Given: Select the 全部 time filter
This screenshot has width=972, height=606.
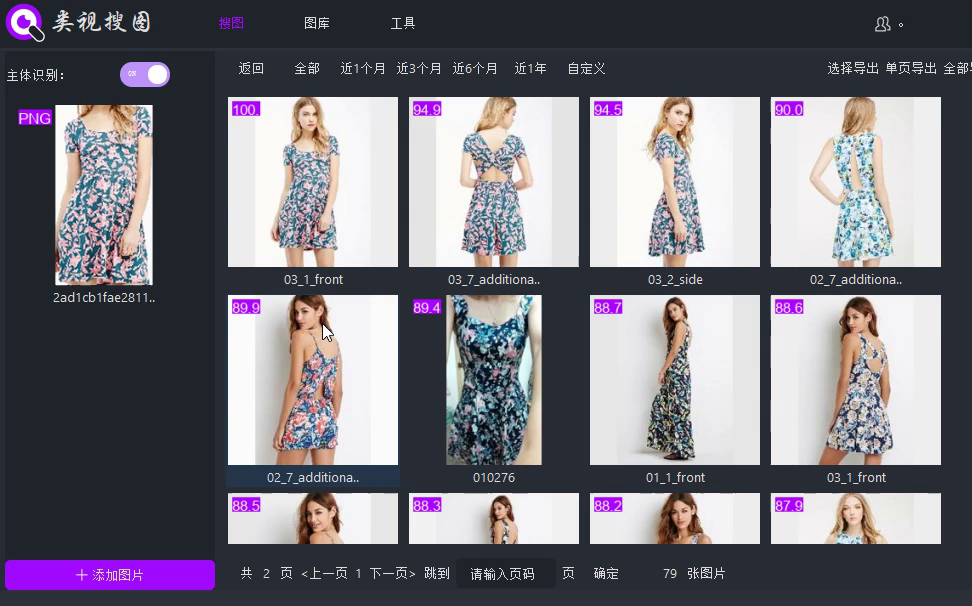Looking at the screenshot, I should point(307,68).
